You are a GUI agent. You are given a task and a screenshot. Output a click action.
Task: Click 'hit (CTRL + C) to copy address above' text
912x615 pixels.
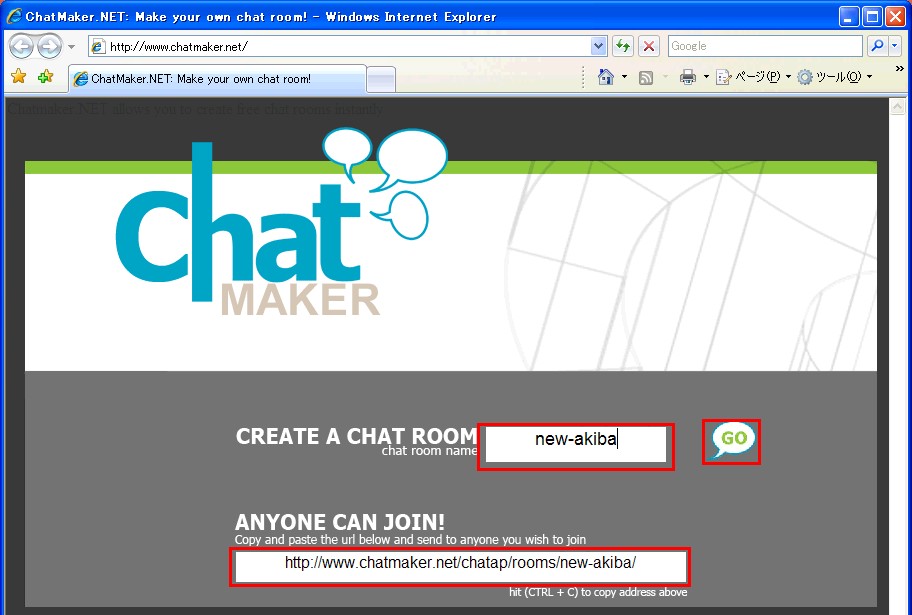pos(598,592)
